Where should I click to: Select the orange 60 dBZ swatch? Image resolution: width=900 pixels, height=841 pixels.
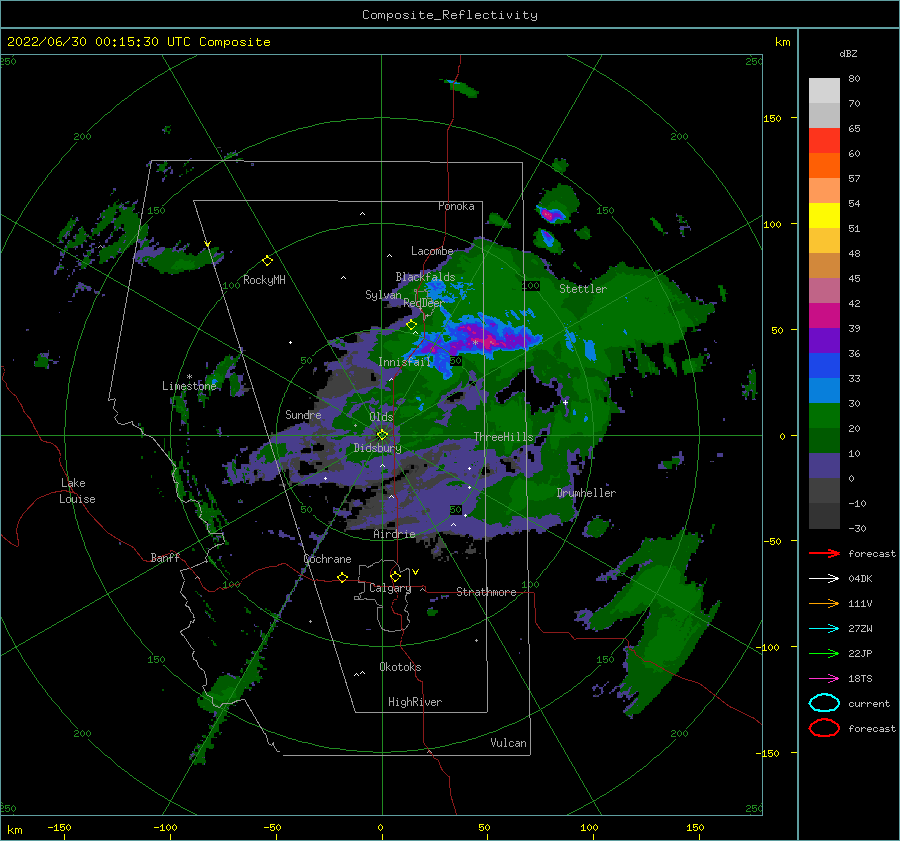click(824, 165)
